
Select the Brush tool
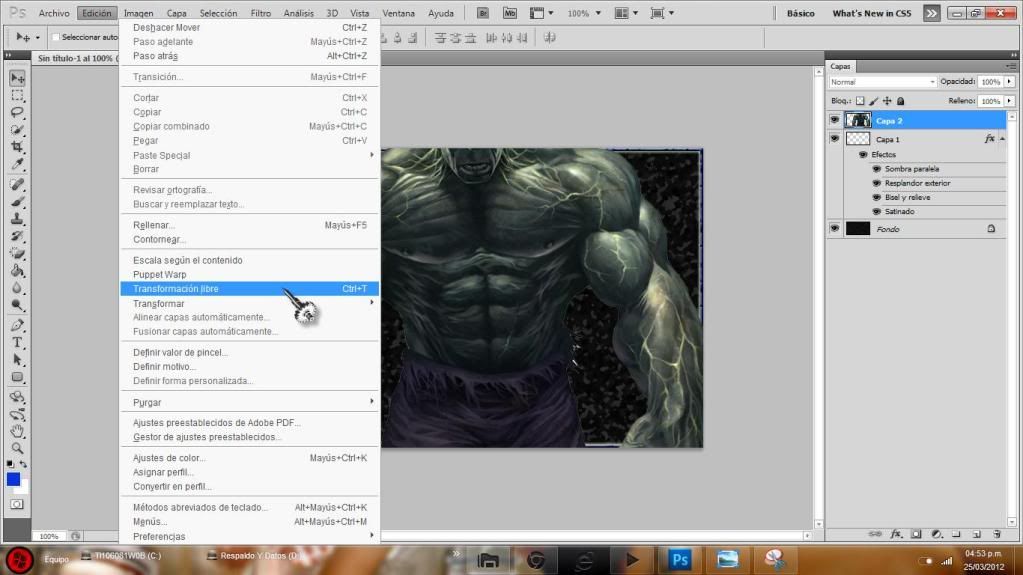click(18, 202)
